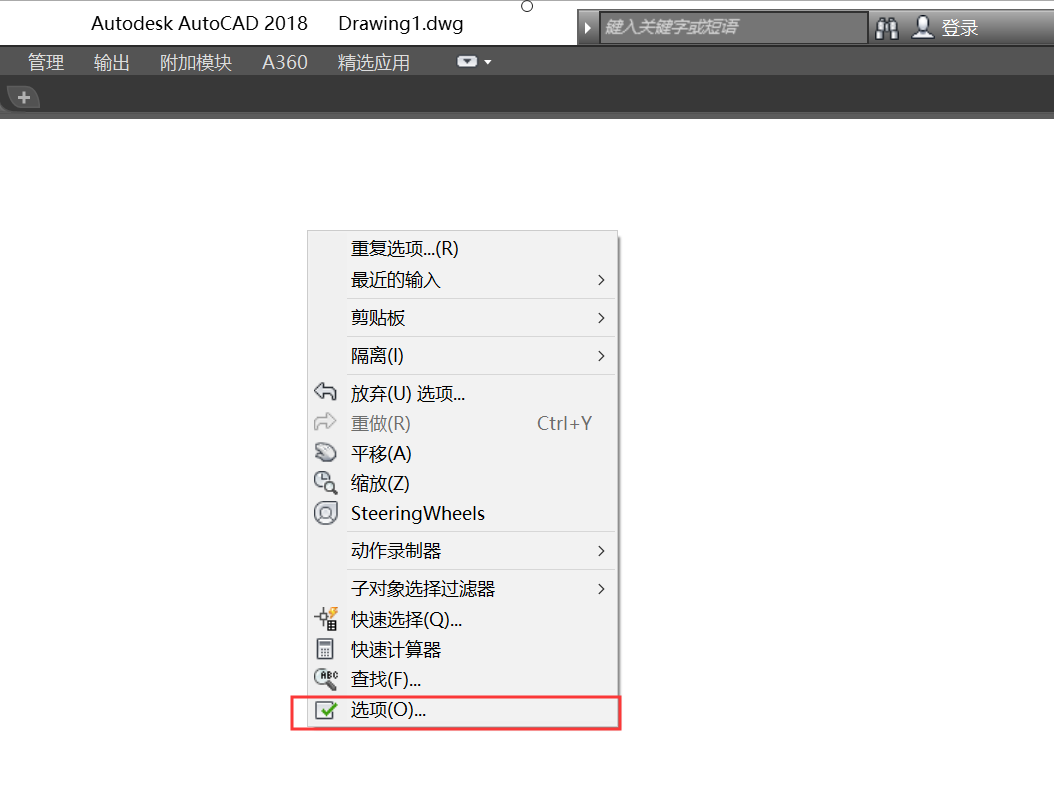Expand the search box arrow at its left
Screen dimensions: 1054x786
(x=587, y=28)
